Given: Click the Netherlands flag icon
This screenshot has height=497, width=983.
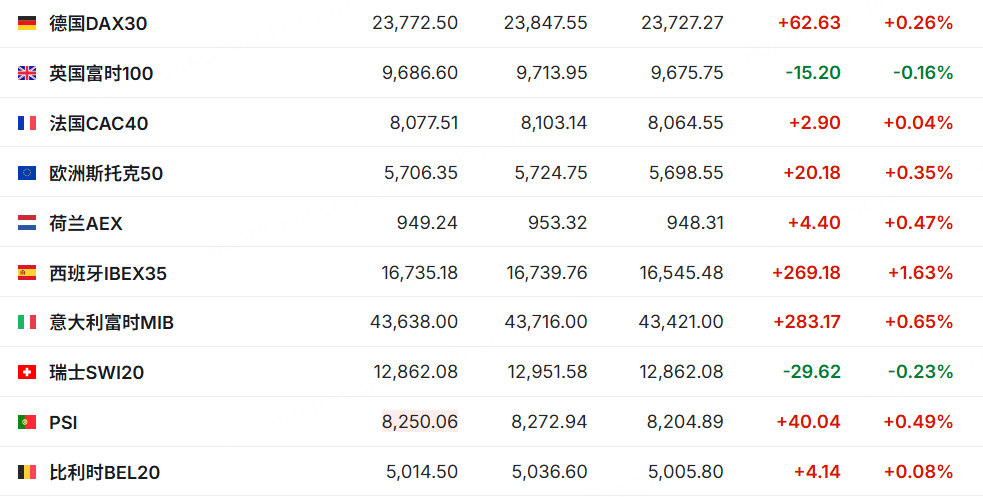Looking at the screenshot, I should (27, 223).
